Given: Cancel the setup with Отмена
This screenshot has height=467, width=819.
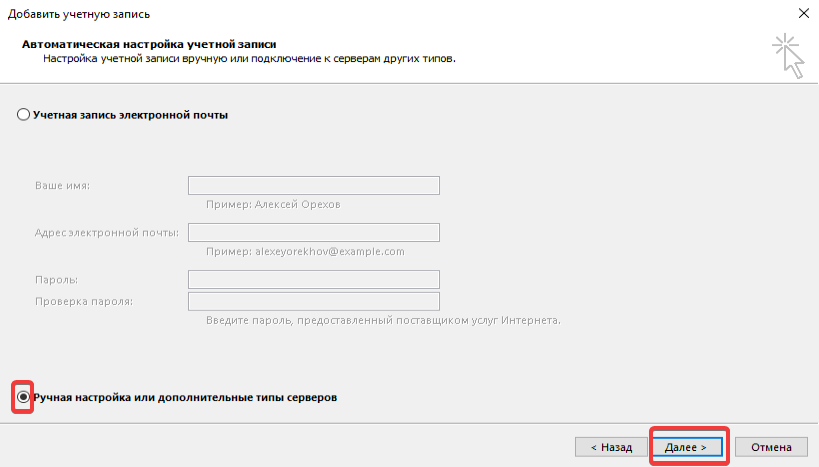Looking at the screenshot, I should coord(771,447).
